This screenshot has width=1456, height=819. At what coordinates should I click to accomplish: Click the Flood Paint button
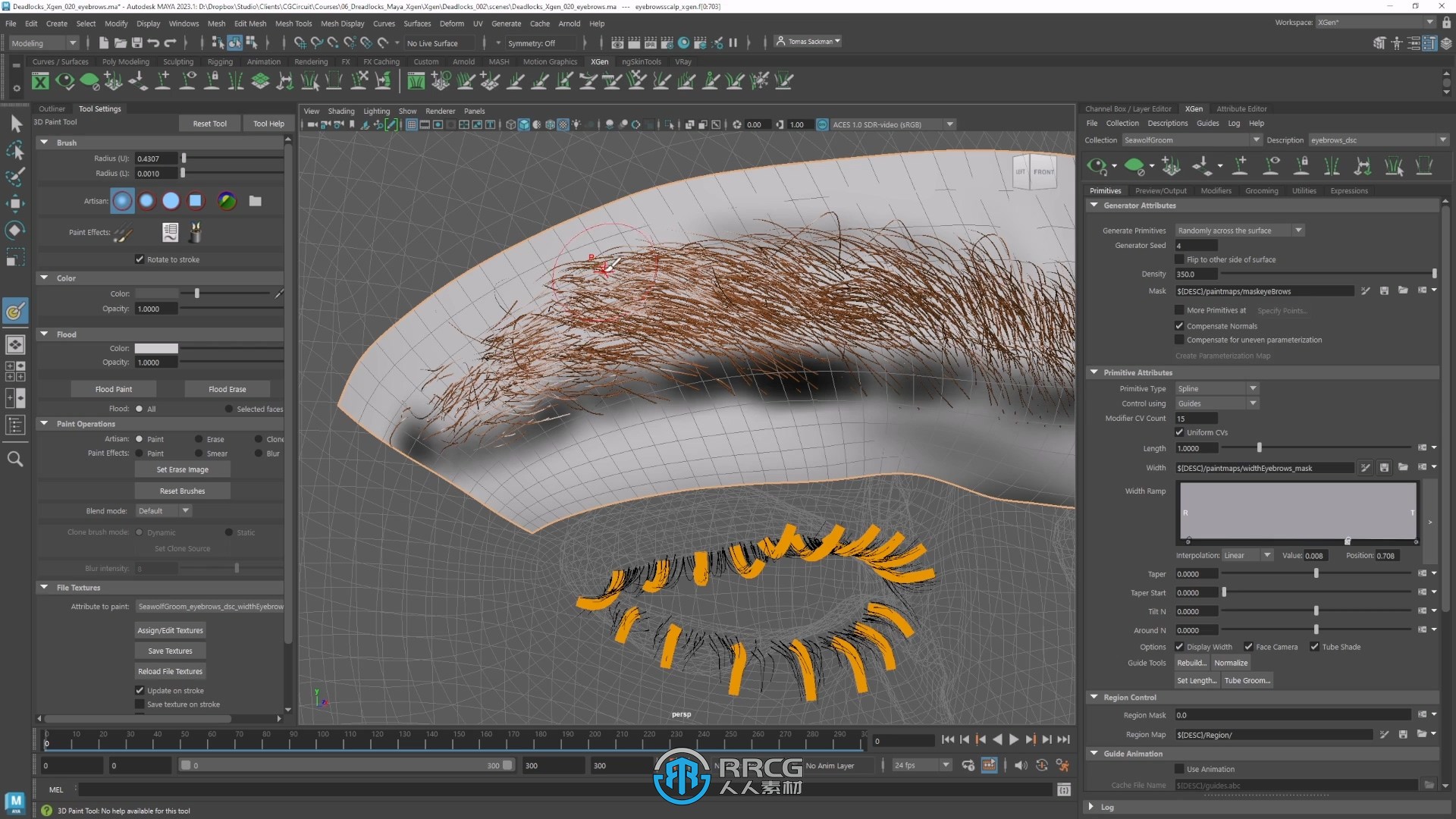(114, 389)
